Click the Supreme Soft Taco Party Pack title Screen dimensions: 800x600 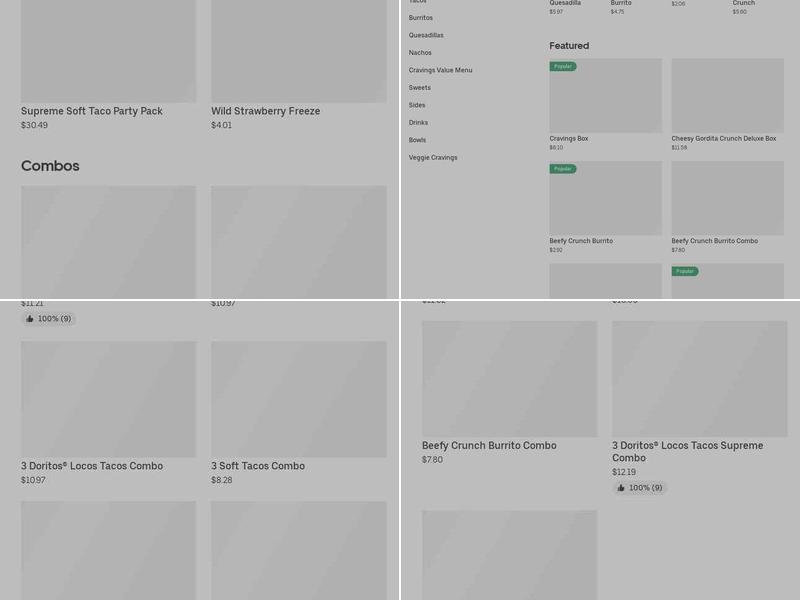(x=92, y=111)
